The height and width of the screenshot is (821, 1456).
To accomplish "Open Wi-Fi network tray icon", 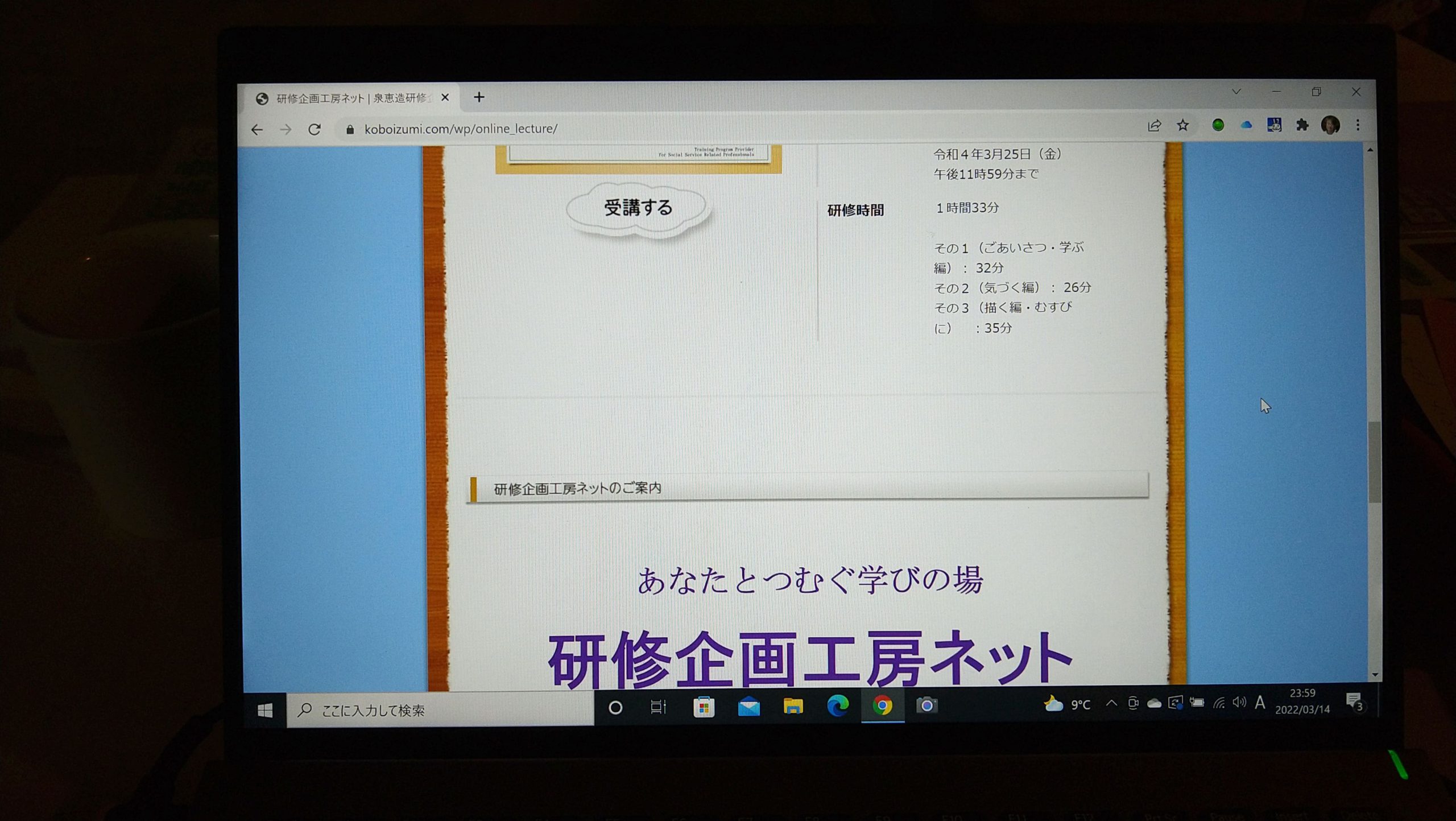I will click(x=1218, y=703).
